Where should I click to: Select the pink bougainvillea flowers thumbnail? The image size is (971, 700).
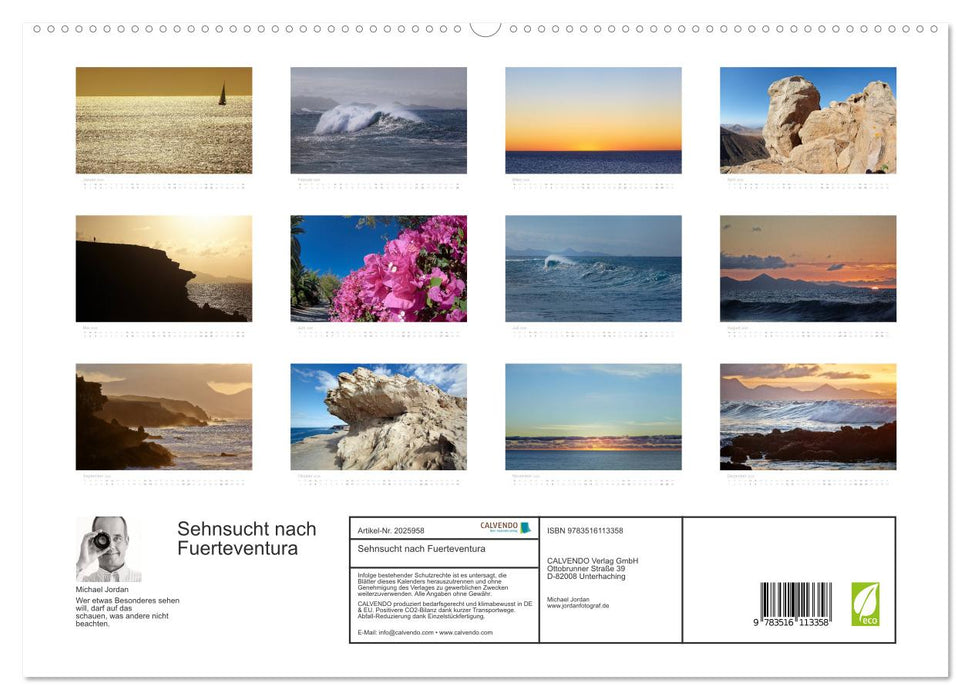(x=377, y=268)
